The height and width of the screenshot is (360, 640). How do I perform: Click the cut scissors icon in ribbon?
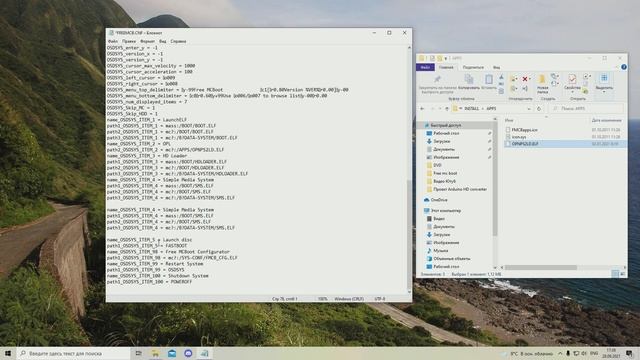(502, 77)
